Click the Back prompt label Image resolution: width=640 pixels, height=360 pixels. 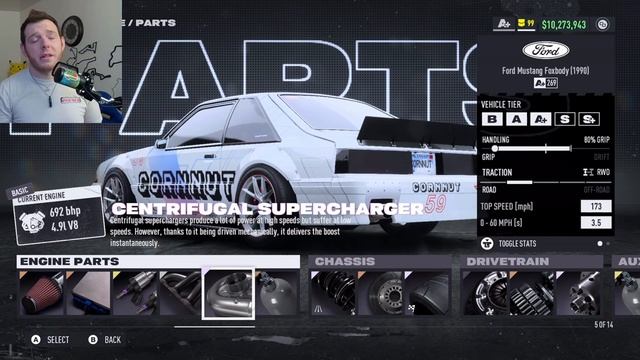pos(113,340)
